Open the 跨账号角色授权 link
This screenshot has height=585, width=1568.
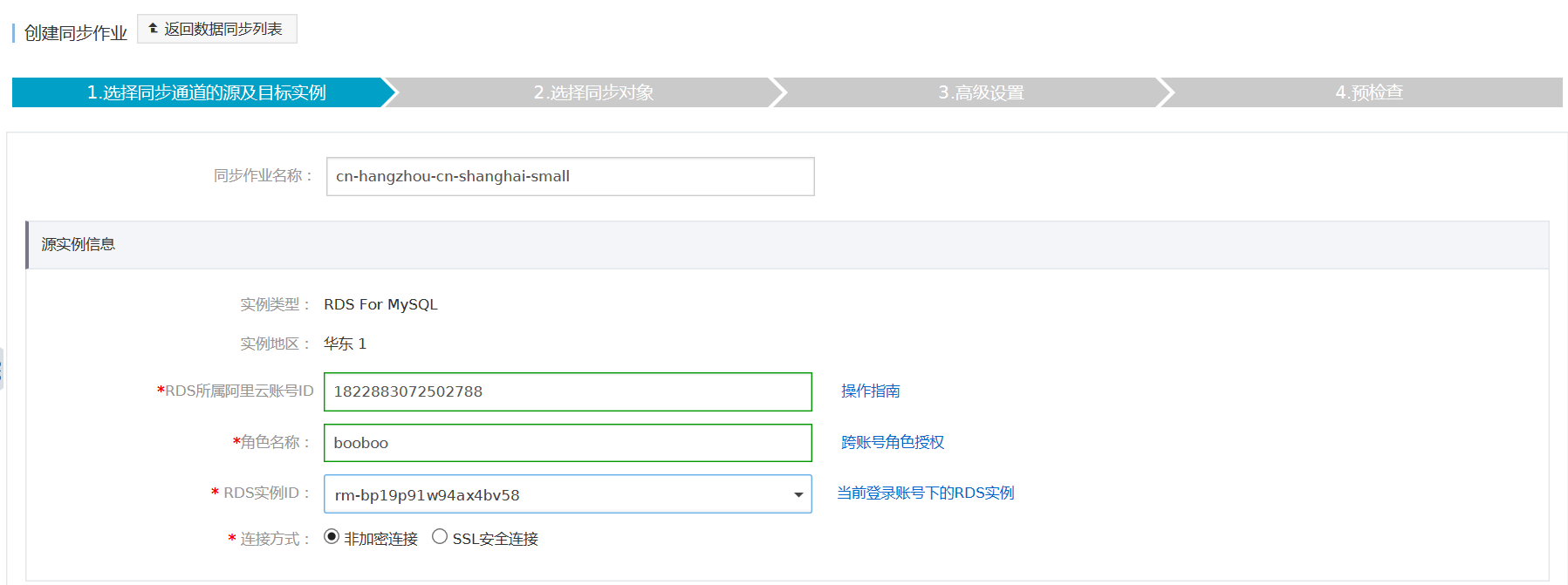click(892, 442)
